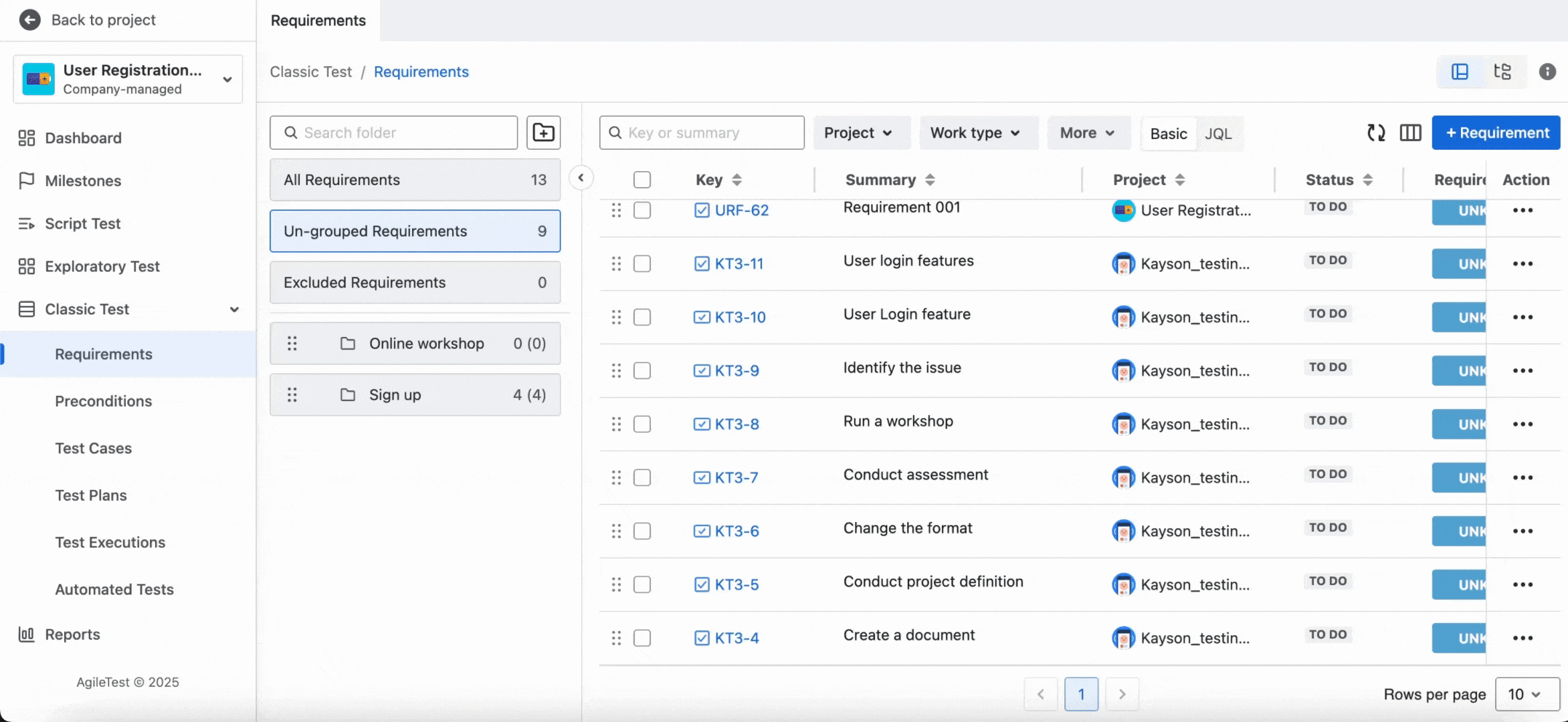Check the select-all header checkbox
The image size is (1568, 722).
642,180
